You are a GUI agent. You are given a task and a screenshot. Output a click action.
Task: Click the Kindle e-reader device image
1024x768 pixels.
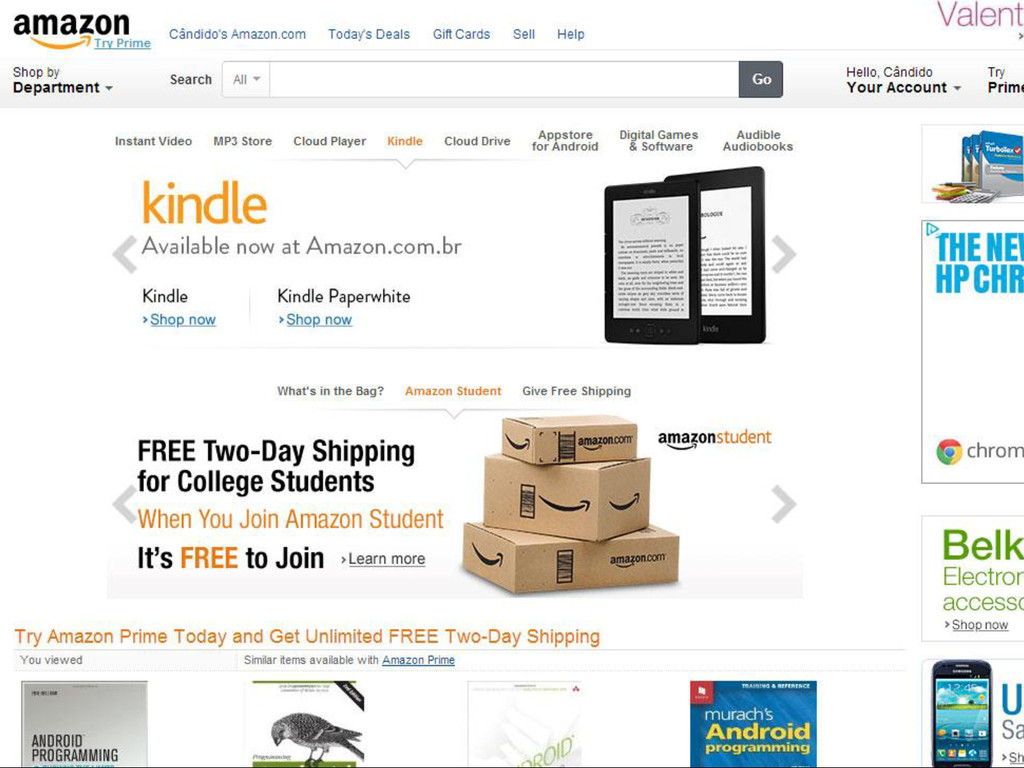click(684, 255)
